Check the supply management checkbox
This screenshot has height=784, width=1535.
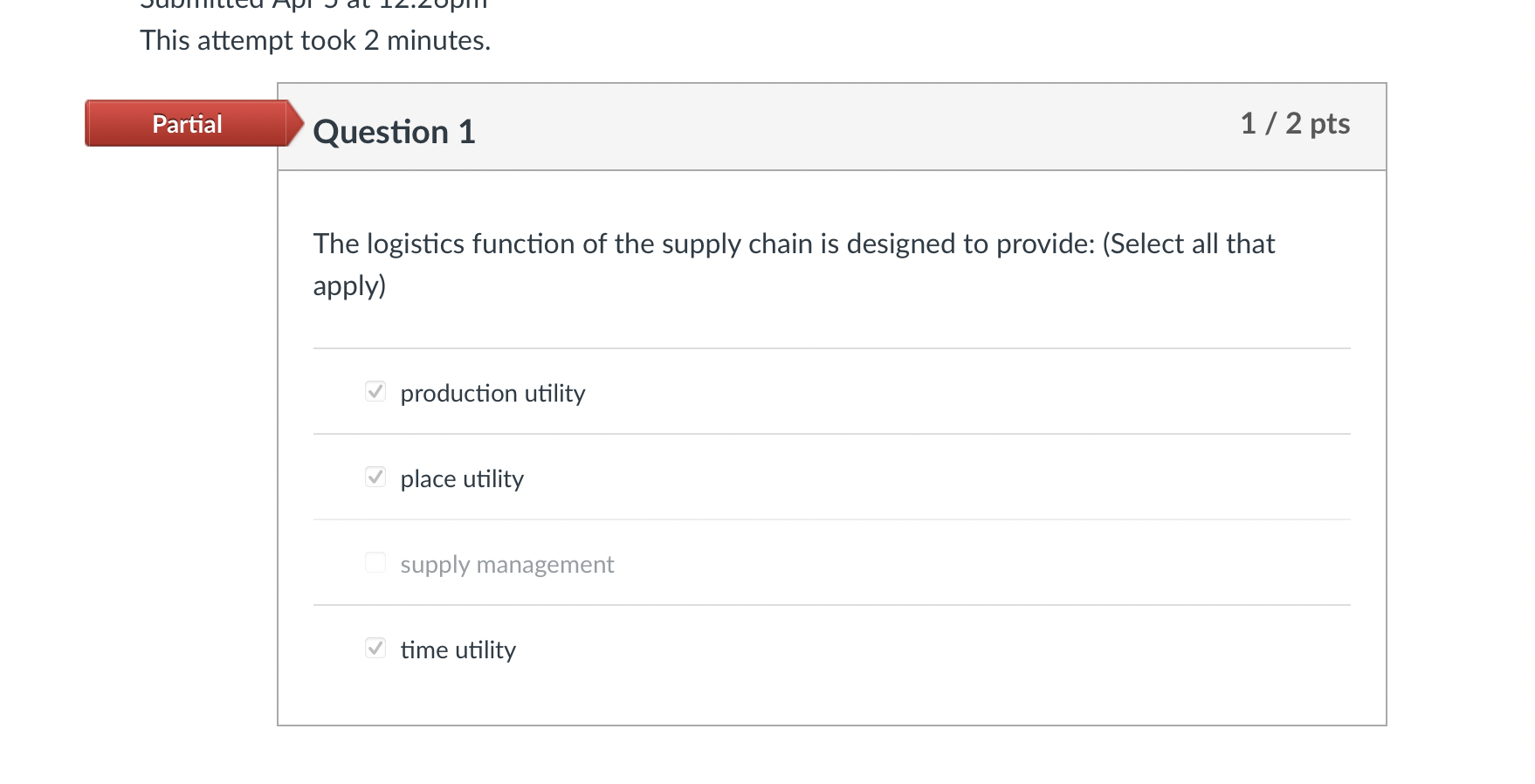[375, 562]
